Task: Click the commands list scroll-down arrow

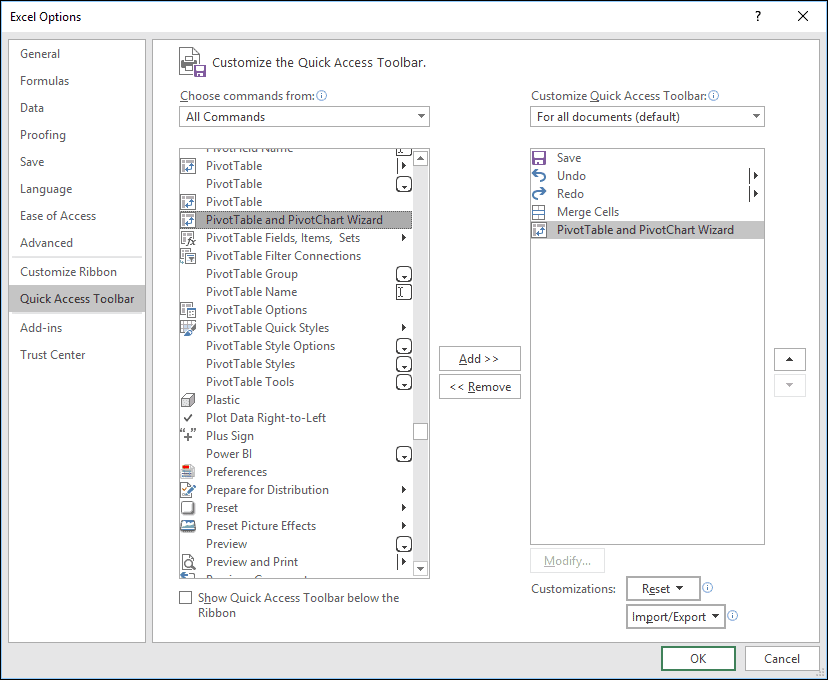Action: tap(420, 569)
